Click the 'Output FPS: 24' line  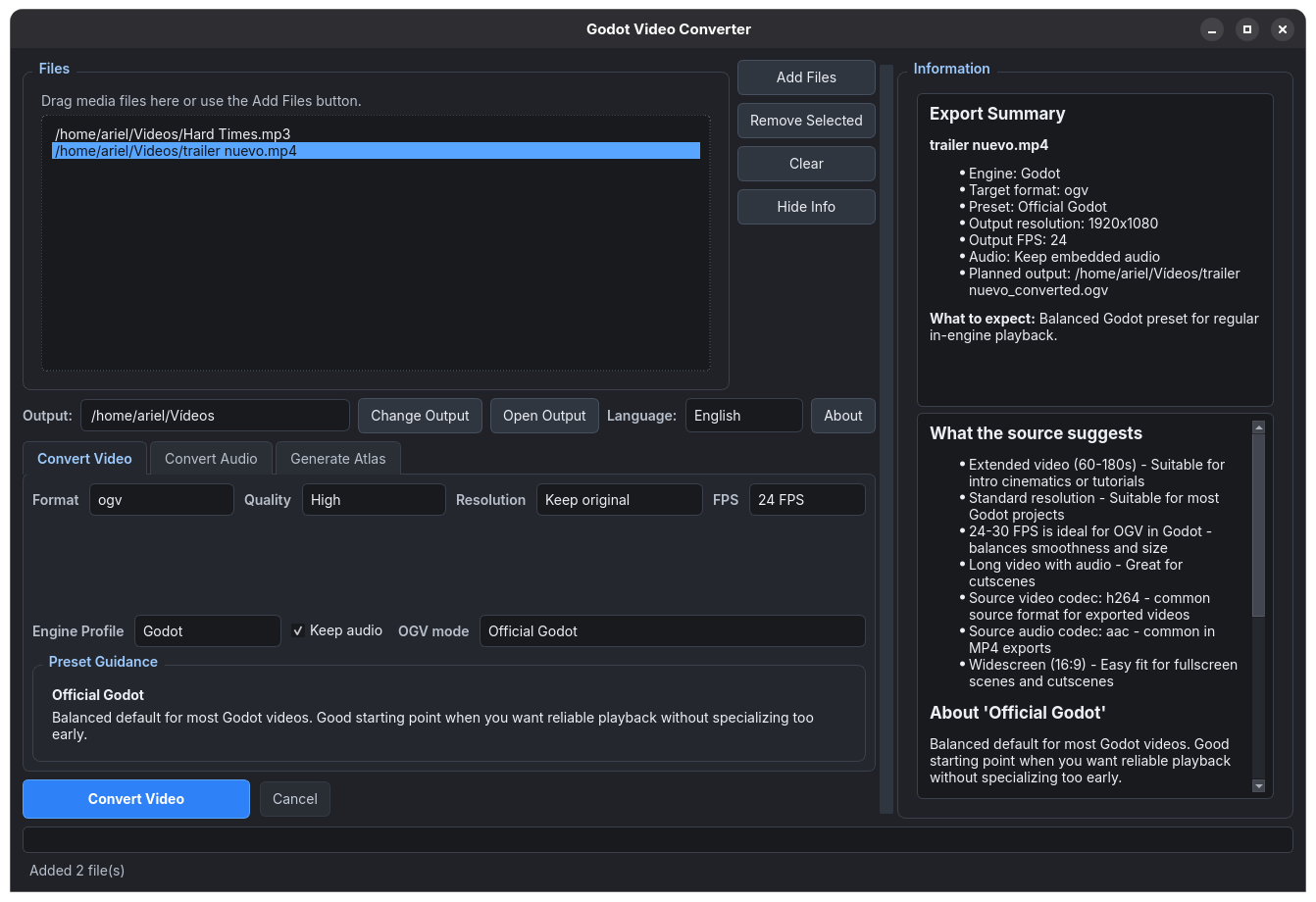(1018, 240)
